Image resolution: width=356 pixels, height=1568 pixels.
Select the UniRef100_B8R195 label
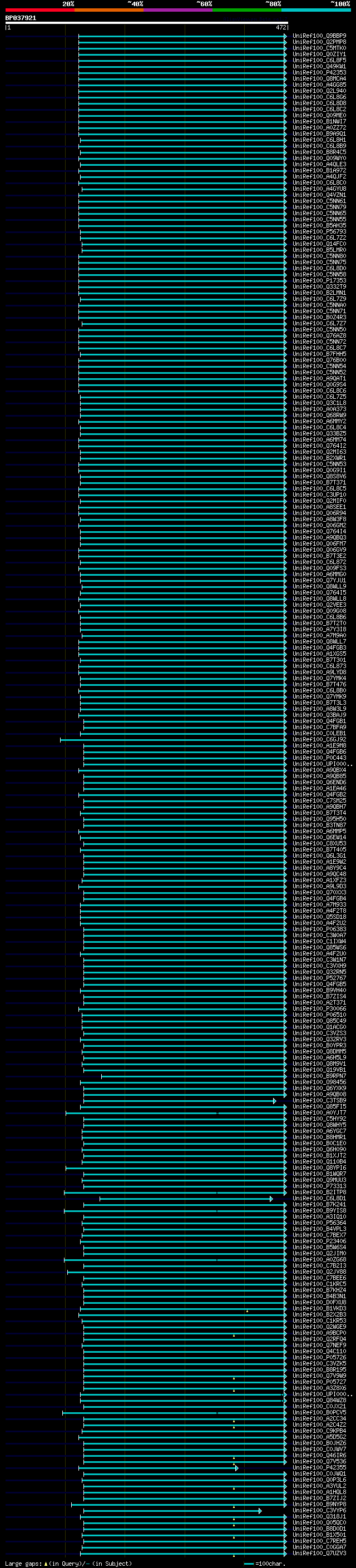click(319, 1370)
